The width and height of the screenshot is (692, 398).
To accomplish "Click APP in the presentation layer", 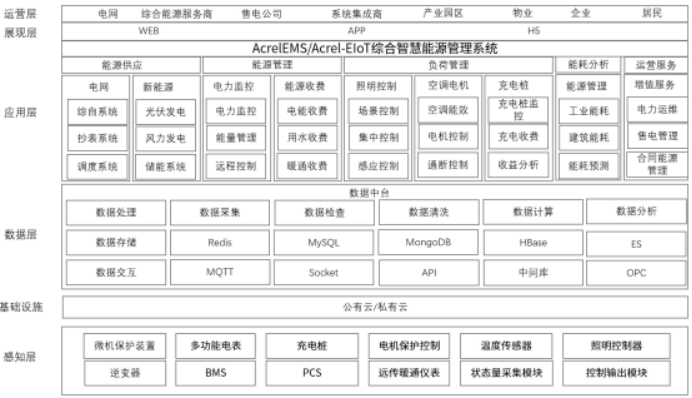I will tap(356, 31).
